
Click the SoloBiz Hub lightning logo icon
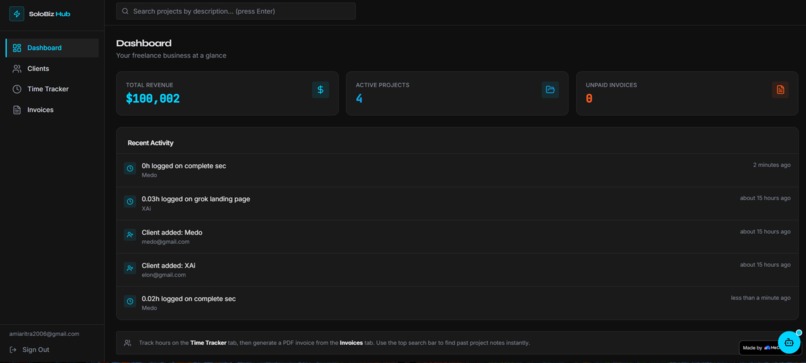16,14
